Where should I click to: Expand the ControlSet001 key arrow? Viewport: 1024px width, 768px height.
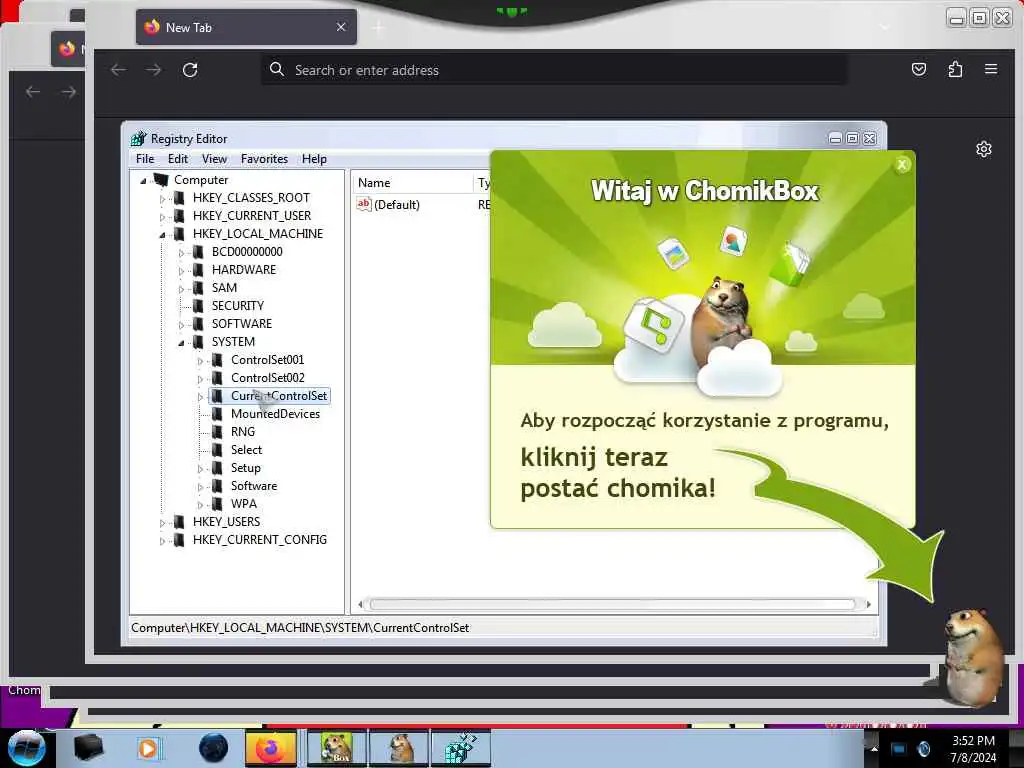[200, 360]
